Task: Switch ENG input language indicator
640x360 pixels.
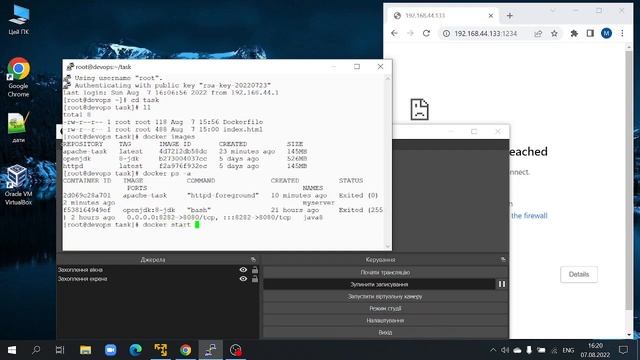Action: (x=568, y=350)
